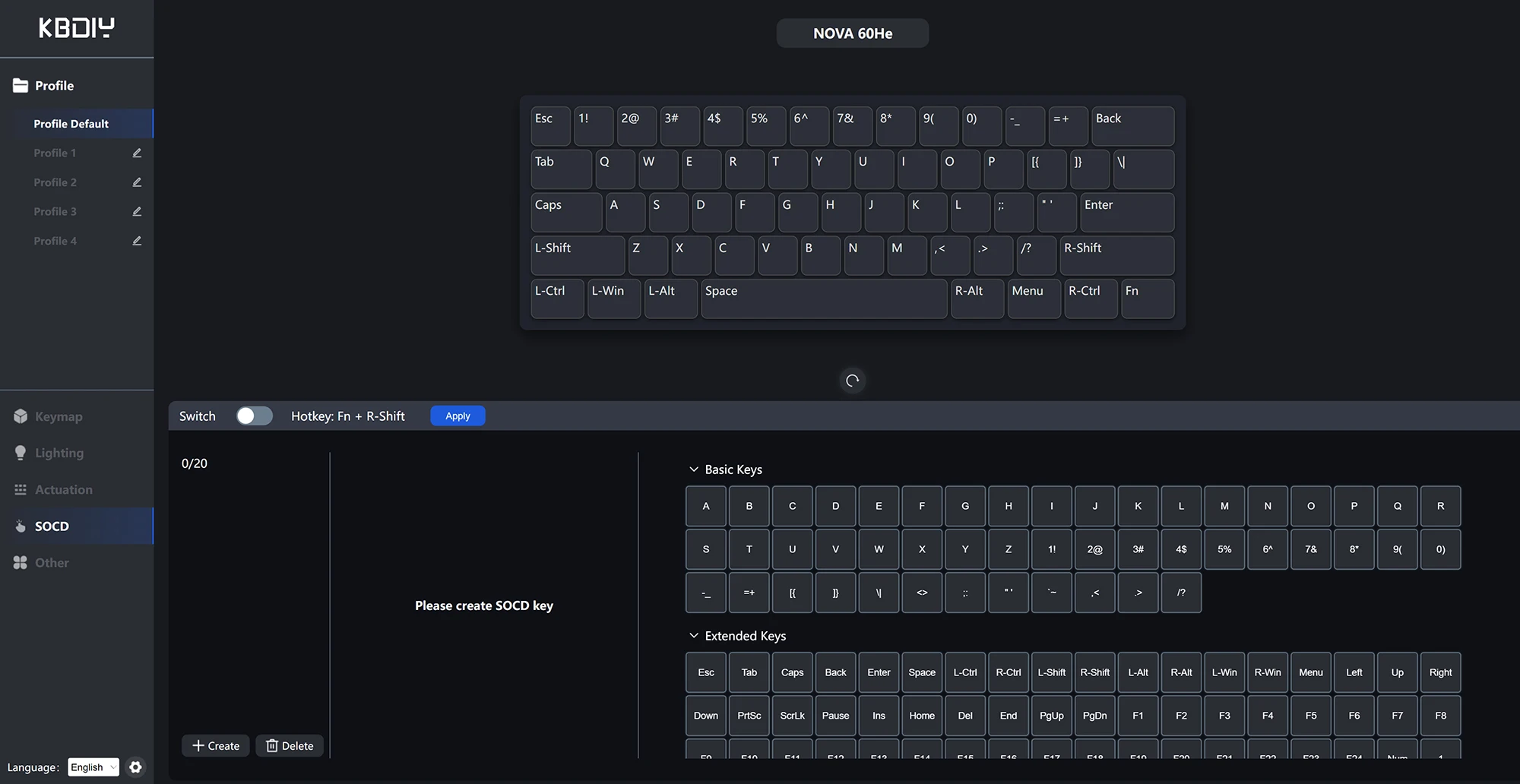Collapse the Basic Keys section

pyautogui.click(x=693, y=469)
